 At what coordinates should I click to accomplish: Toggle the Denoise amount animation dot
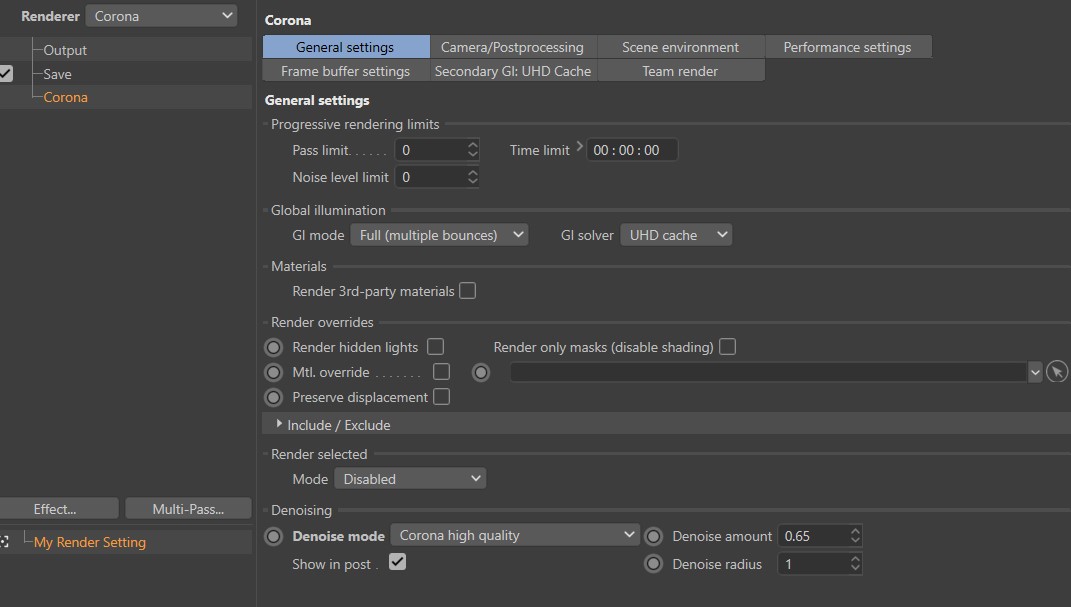[654, 537]
